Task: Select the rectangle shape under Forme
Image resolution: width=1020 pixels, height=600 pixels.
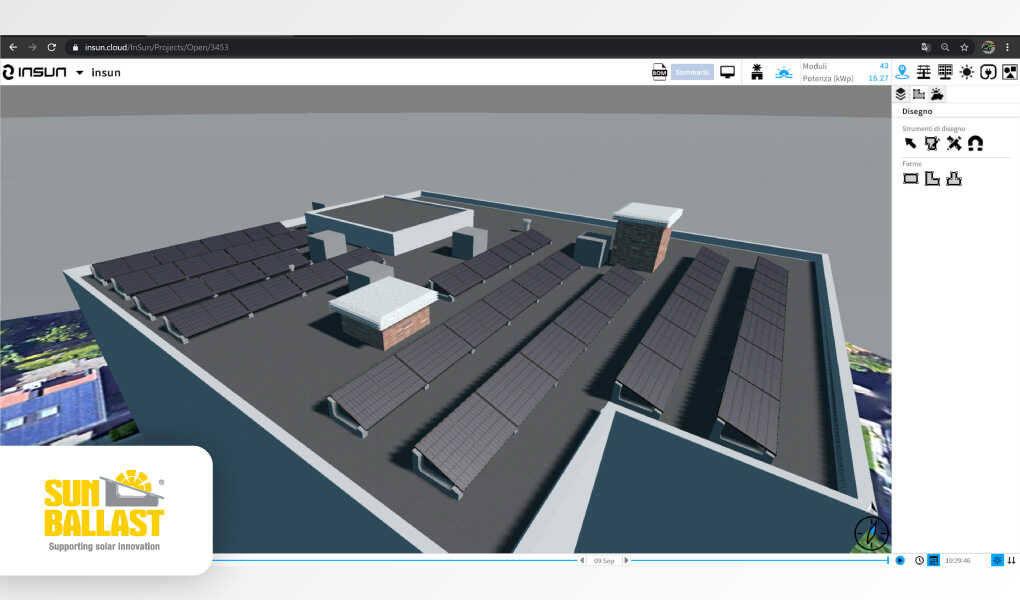Action: point(910,179)
